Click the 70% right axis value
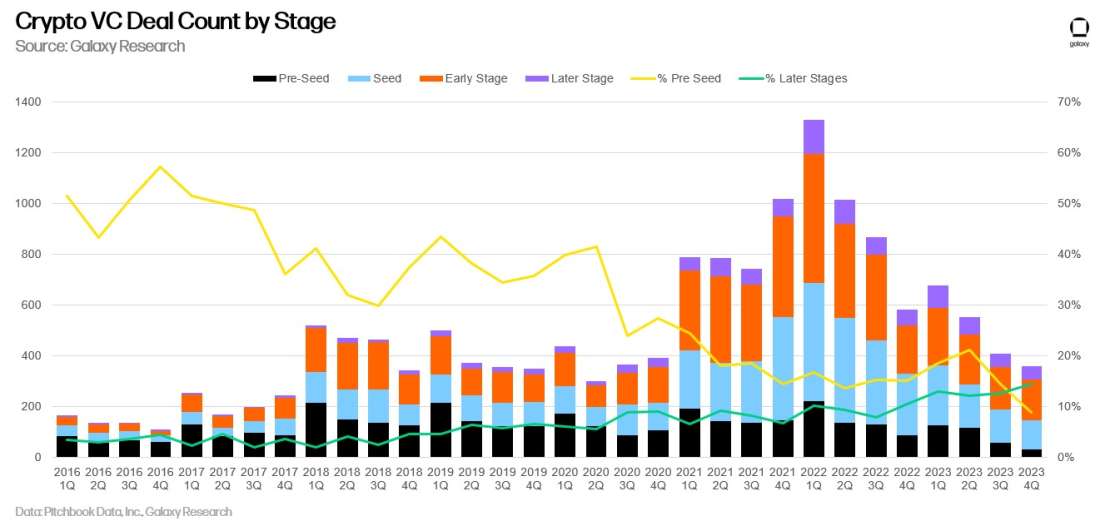This screenshot has height=526, width=1100. [x=1068, y=102]
